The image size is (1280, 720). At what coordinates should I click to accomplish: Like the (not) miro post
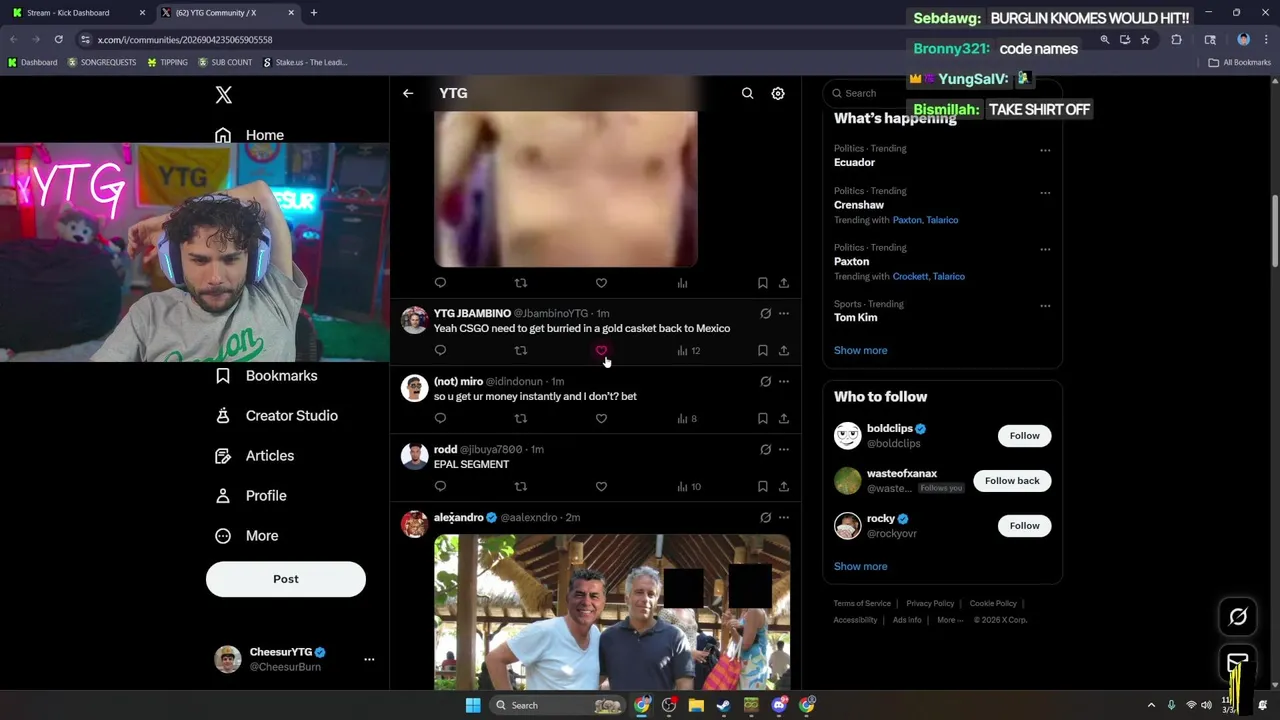coord(601,419)
